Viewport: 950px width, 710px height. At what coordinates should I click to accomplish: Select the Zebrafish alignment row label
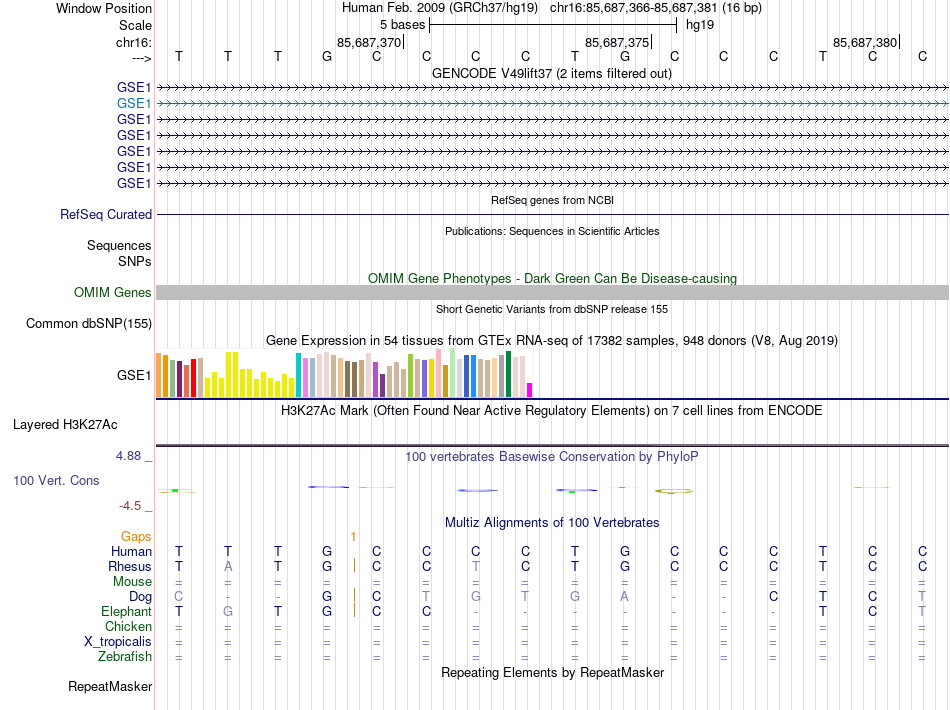(125, 656)
